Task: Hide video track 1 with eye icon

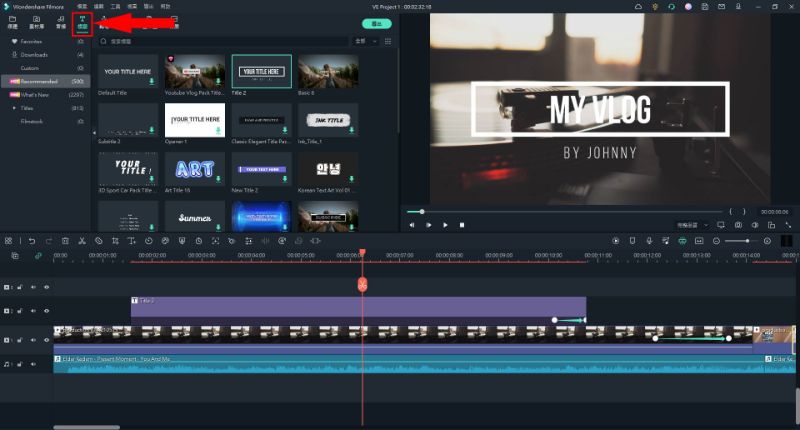Action: [x=46, y=340]
